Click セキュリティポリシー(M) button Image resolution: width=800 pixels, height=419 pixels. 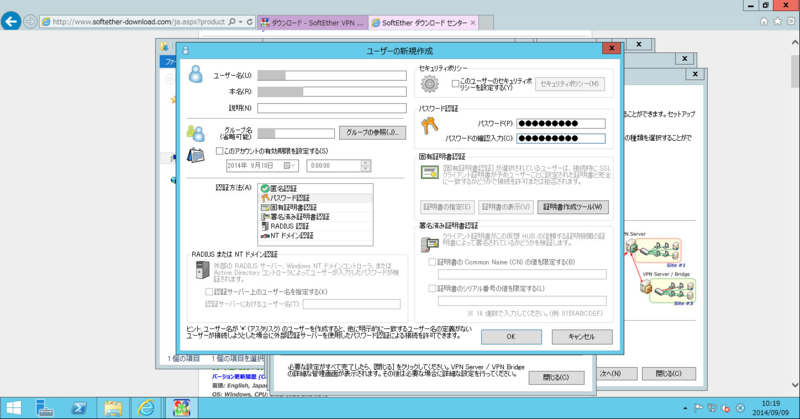click(x=570, y=84)
